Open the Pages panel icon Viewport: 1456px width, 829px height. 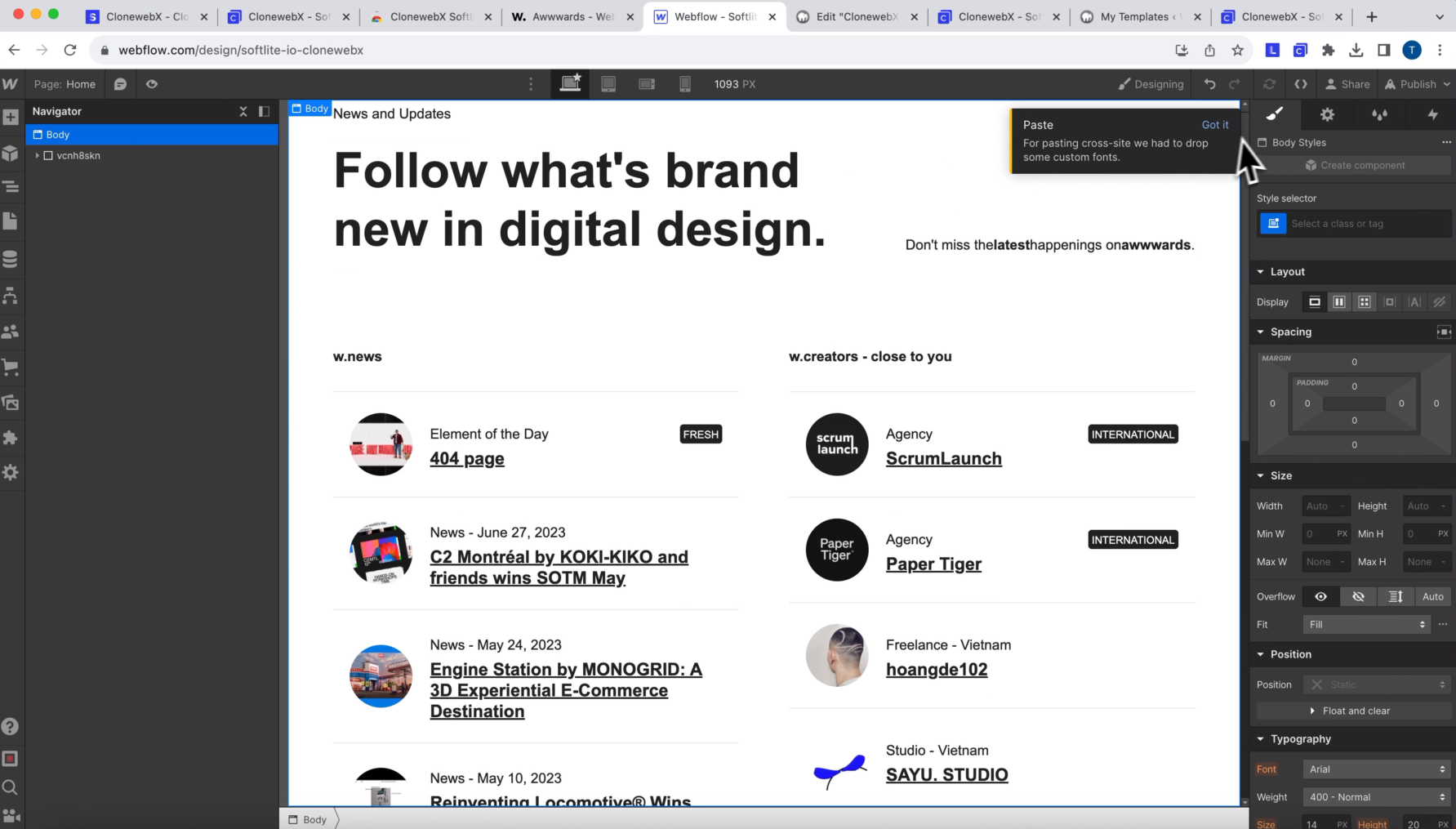11,221
